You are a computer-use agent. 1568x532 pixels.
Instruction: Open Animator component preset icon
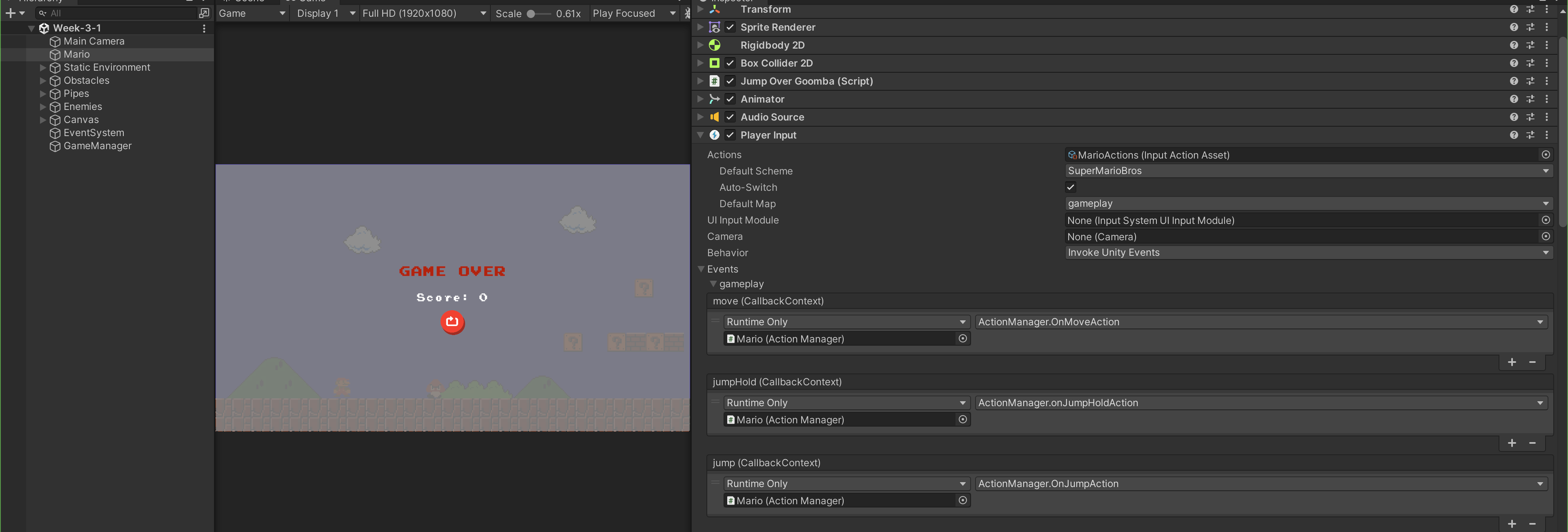(x=1530, y=99)
